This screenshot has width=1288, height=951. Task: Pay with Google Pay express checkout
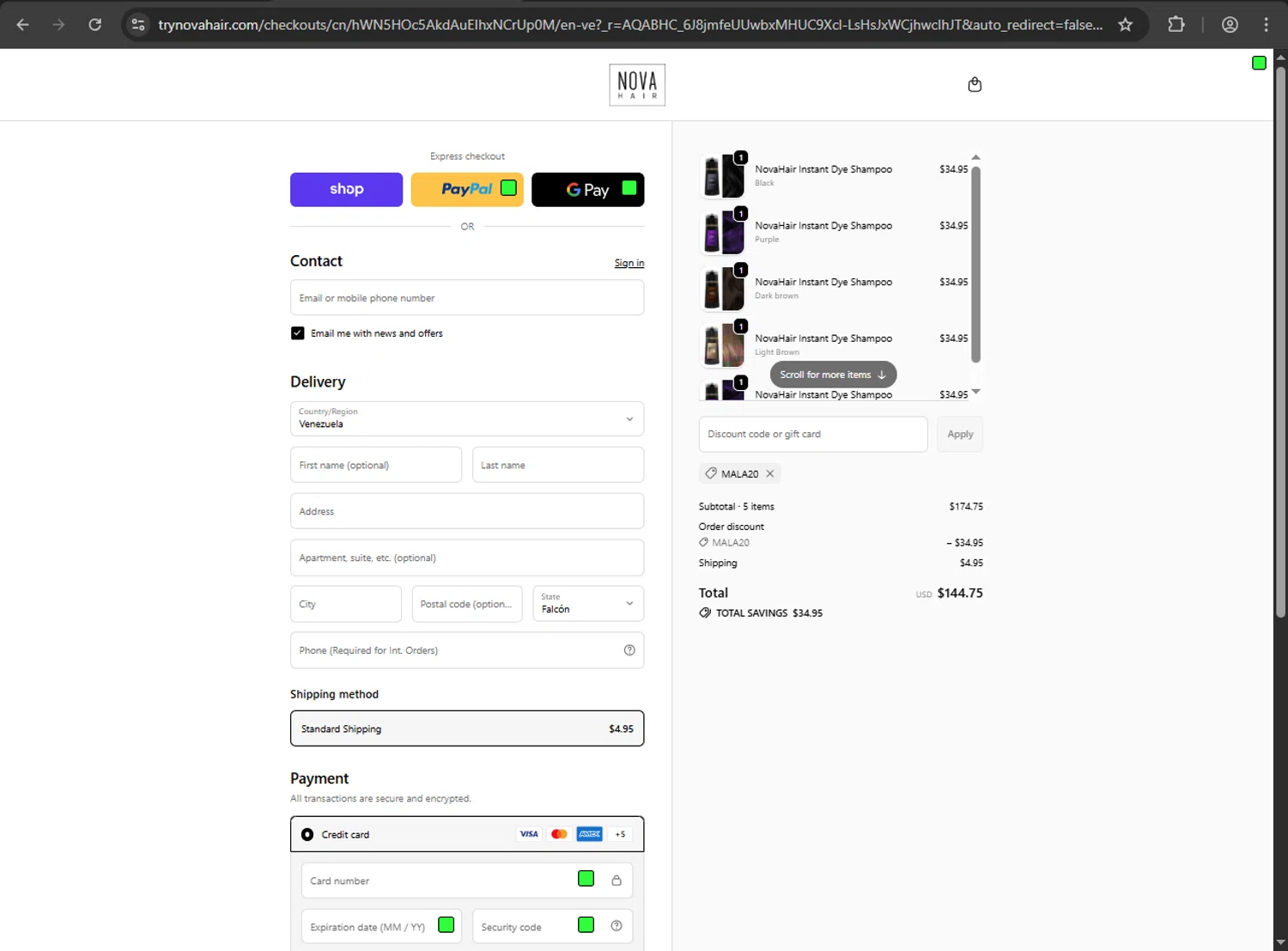tap(588, 189)
